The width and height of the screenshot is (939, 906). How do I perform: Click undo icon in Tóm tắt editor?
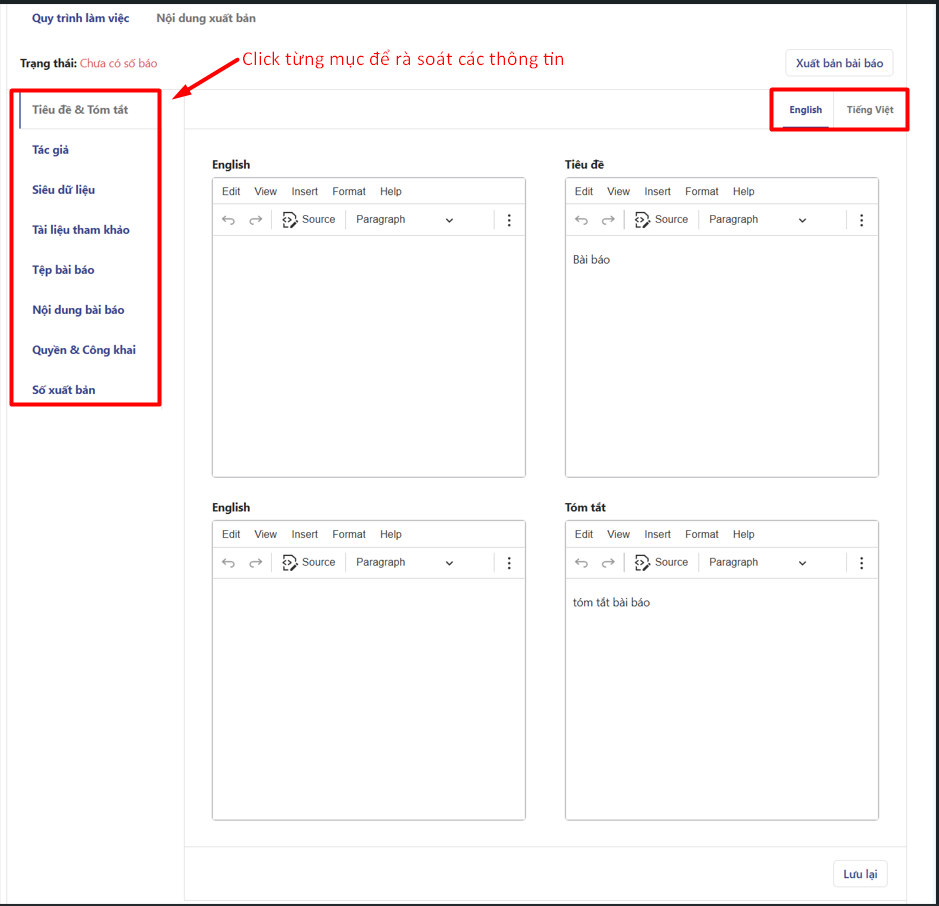(x=581, y=563)
